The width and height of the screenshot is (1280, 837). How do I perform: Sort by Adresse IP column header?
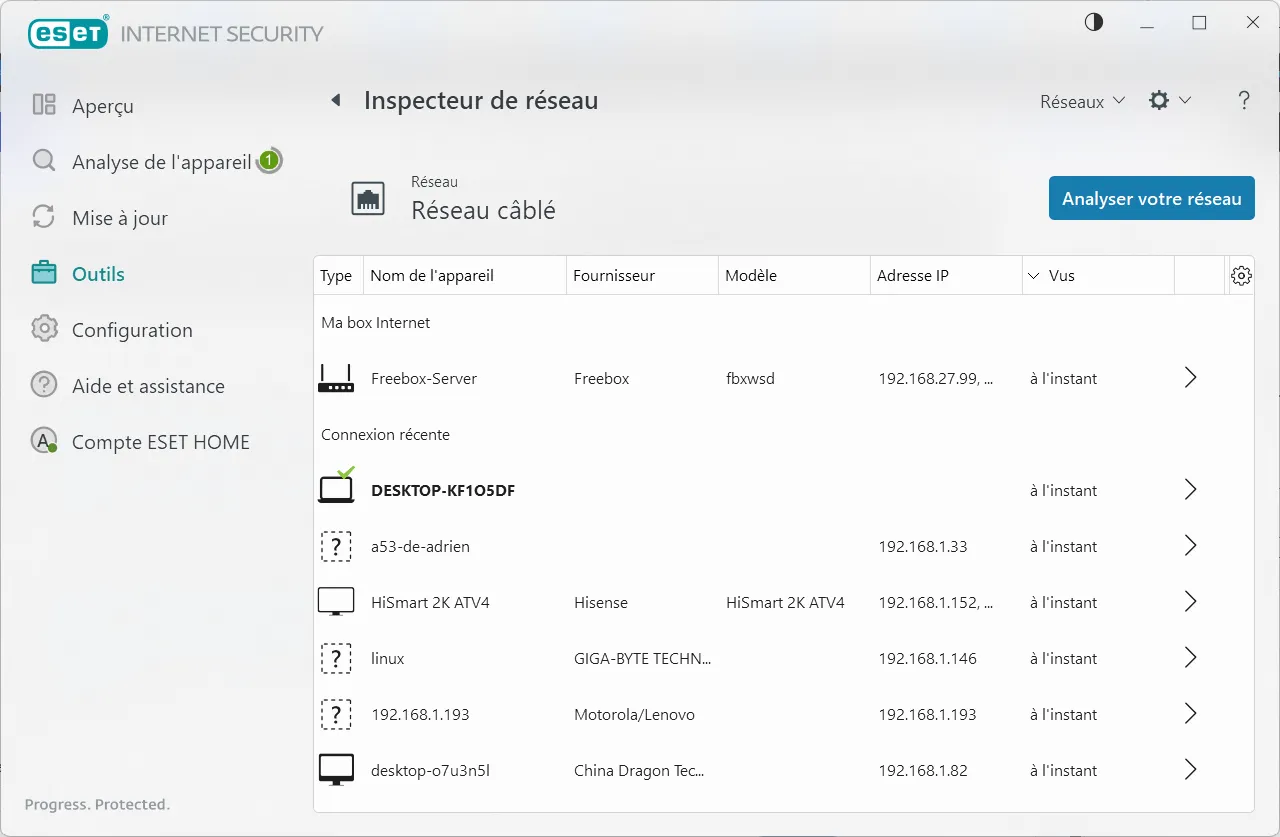click(946, 276)
